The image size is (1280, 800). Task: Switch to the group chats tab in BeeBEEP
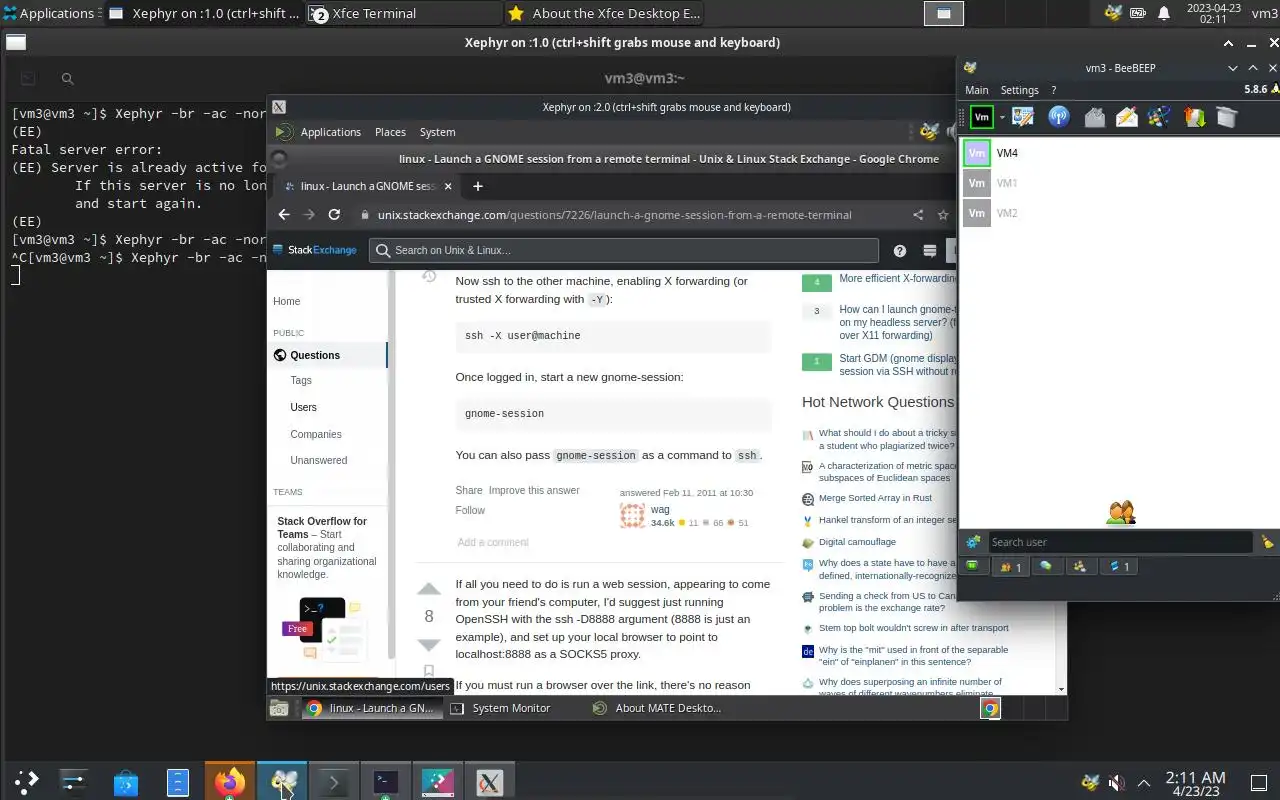(1080, 566)
